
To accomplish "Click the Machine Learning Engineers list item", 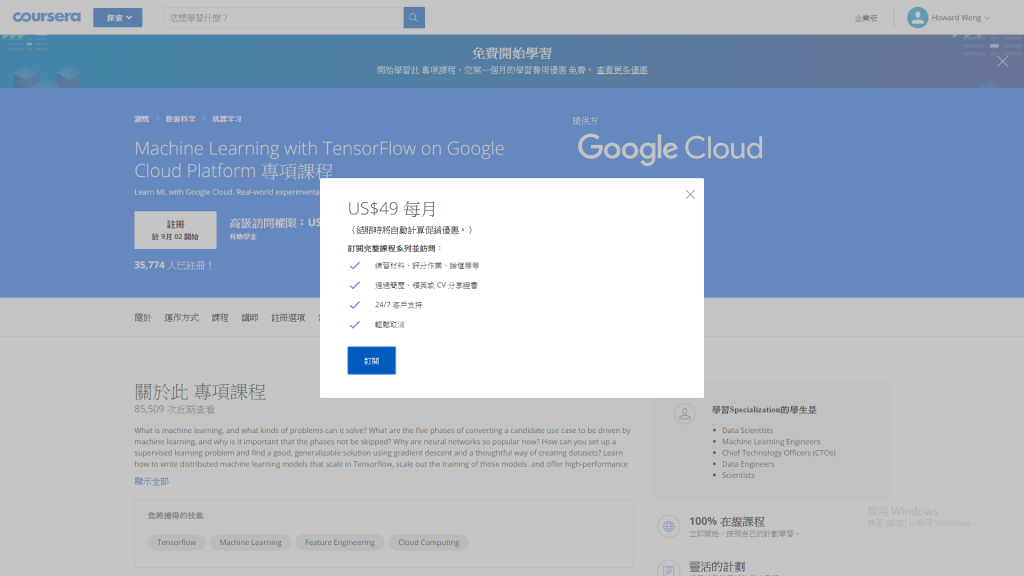I will [x=771, y=441].
